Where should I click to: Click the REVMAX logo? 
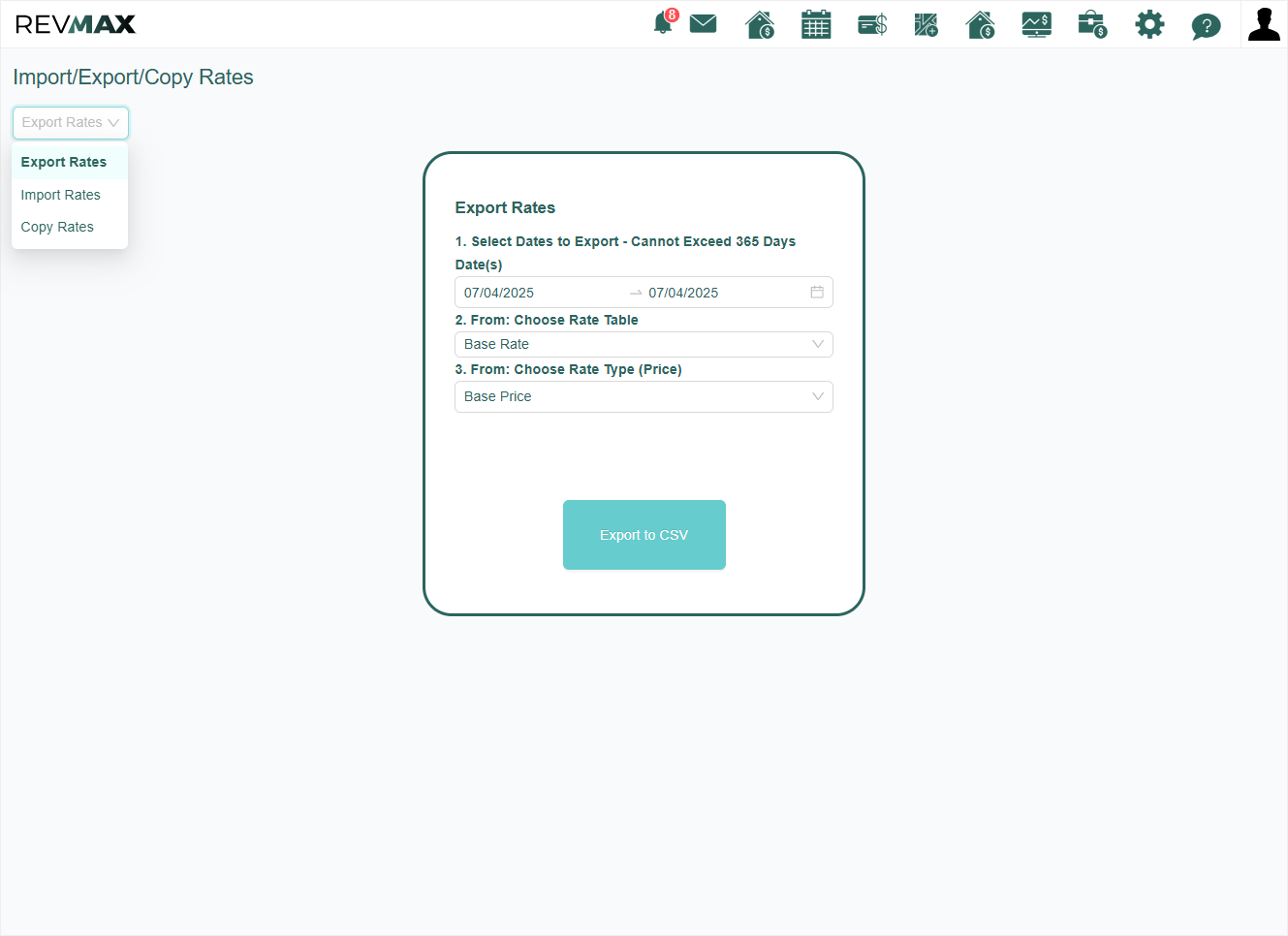[76, 24]
